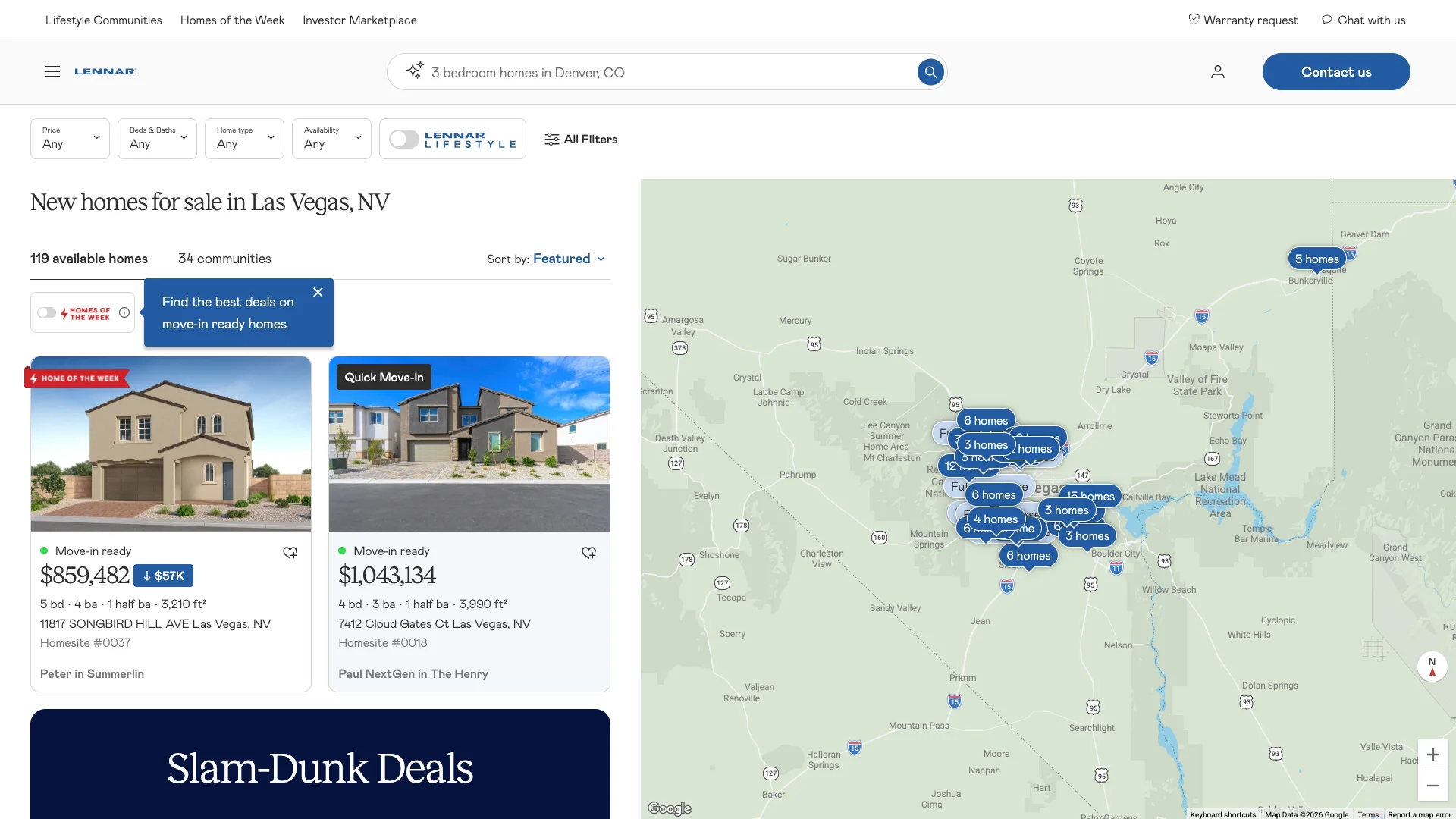Click the Contact us button
The height and width of the screenshot is (819, 1456).
1335,71
